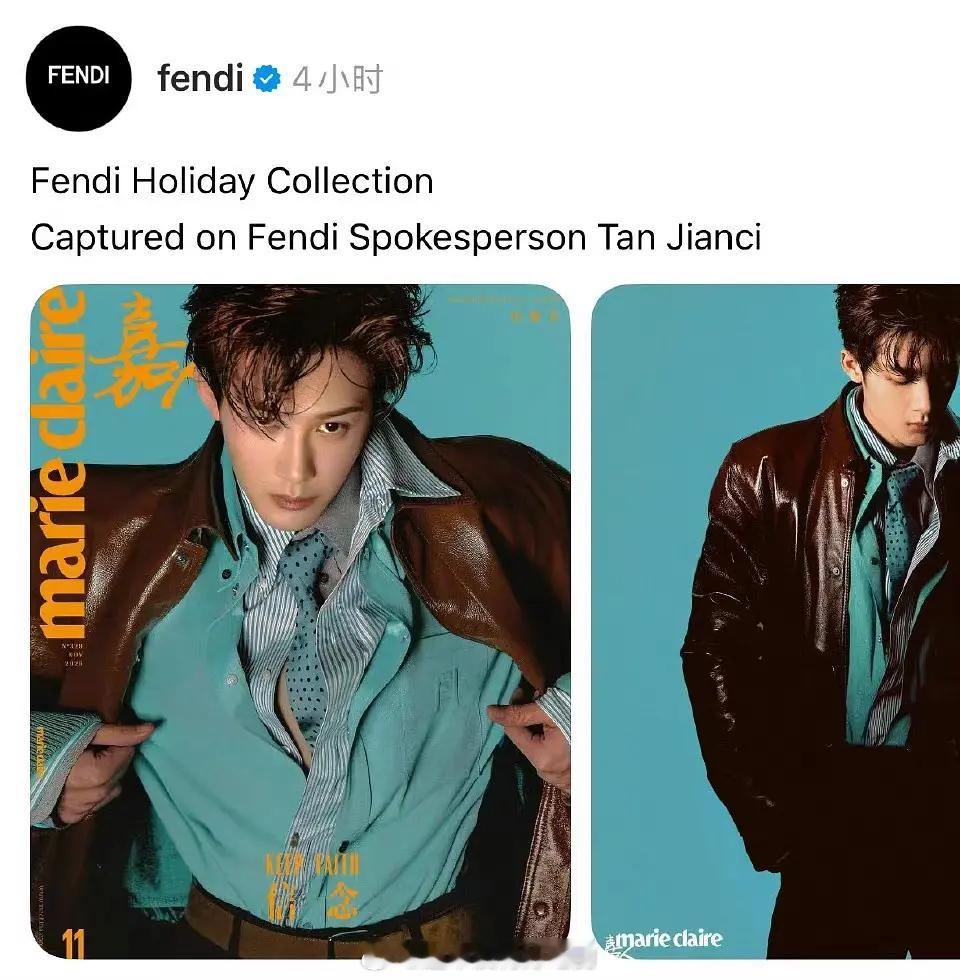Screen dimensions: 960x980
Task: Open the fendi username link
Action: coord(200,78)
